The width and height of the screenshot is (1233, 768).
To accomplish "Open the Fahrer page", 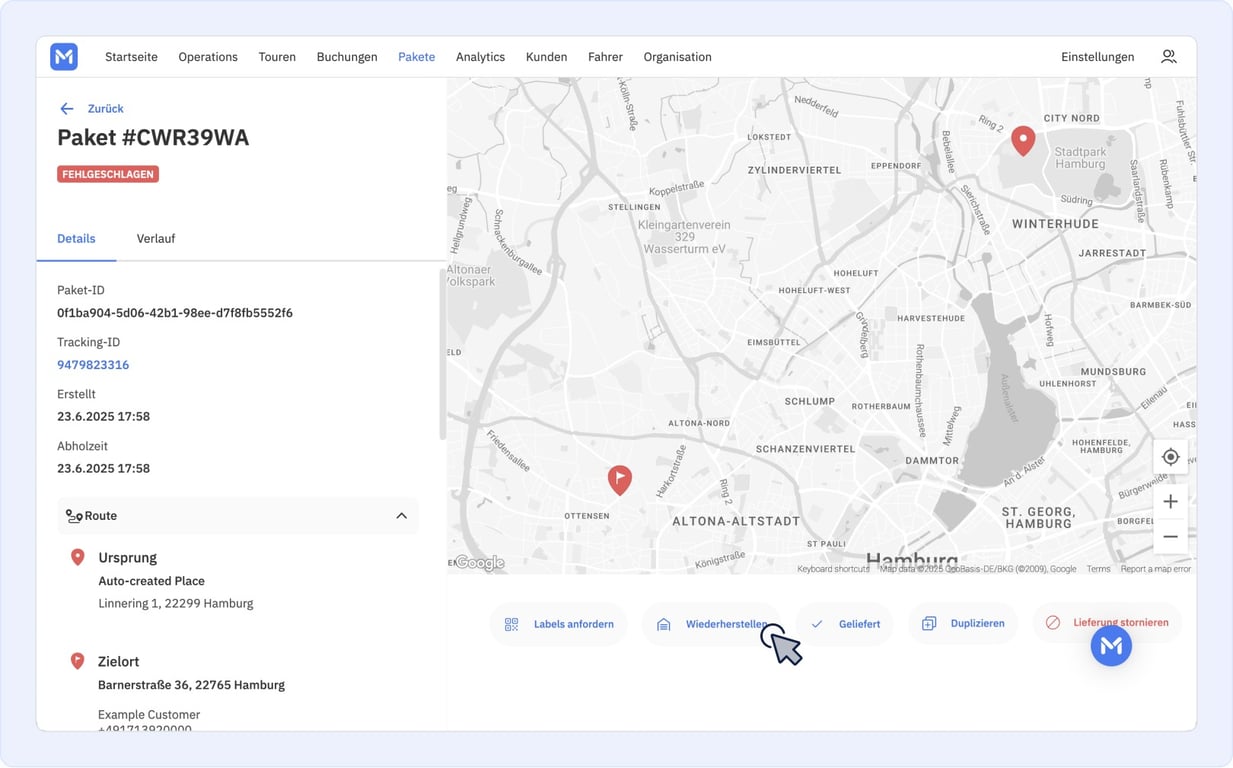I will (x=605, y=57).
